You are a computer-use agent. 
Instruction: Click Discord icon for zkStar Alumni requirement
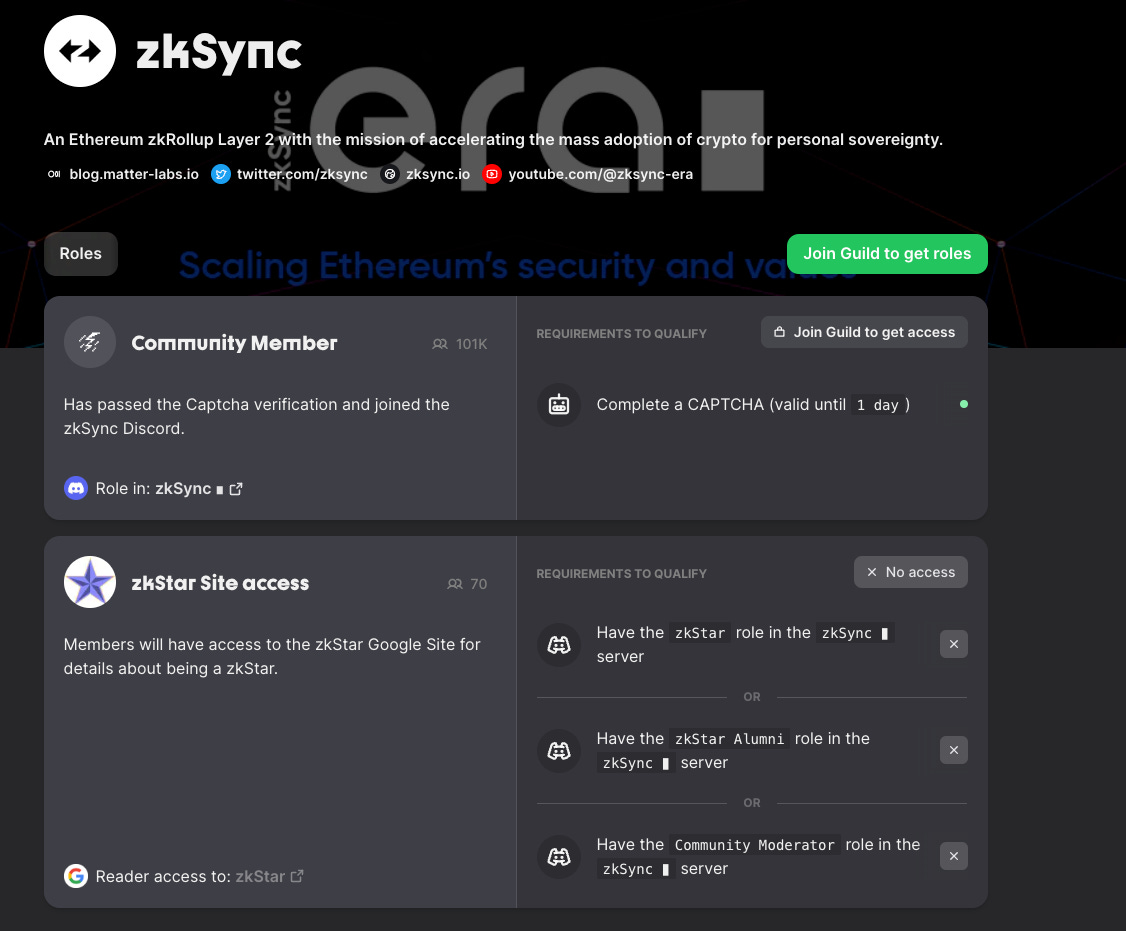(x=559, y=751)
